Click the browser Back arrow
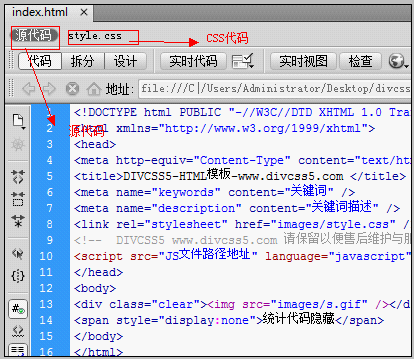Screen dimensions: 415x360 coord(28,89)
